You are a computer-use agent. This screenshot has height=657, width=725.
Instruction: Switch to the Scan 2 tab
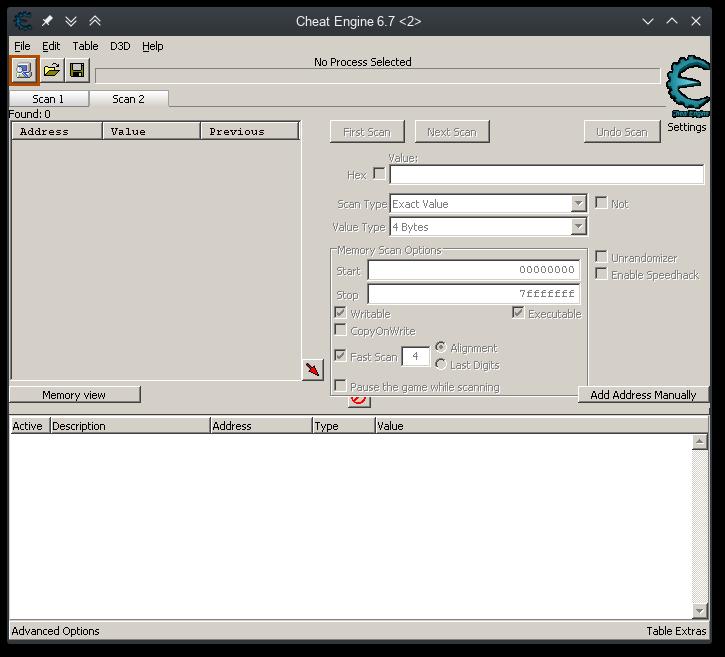pyautogui.click(x=129, y=99)
